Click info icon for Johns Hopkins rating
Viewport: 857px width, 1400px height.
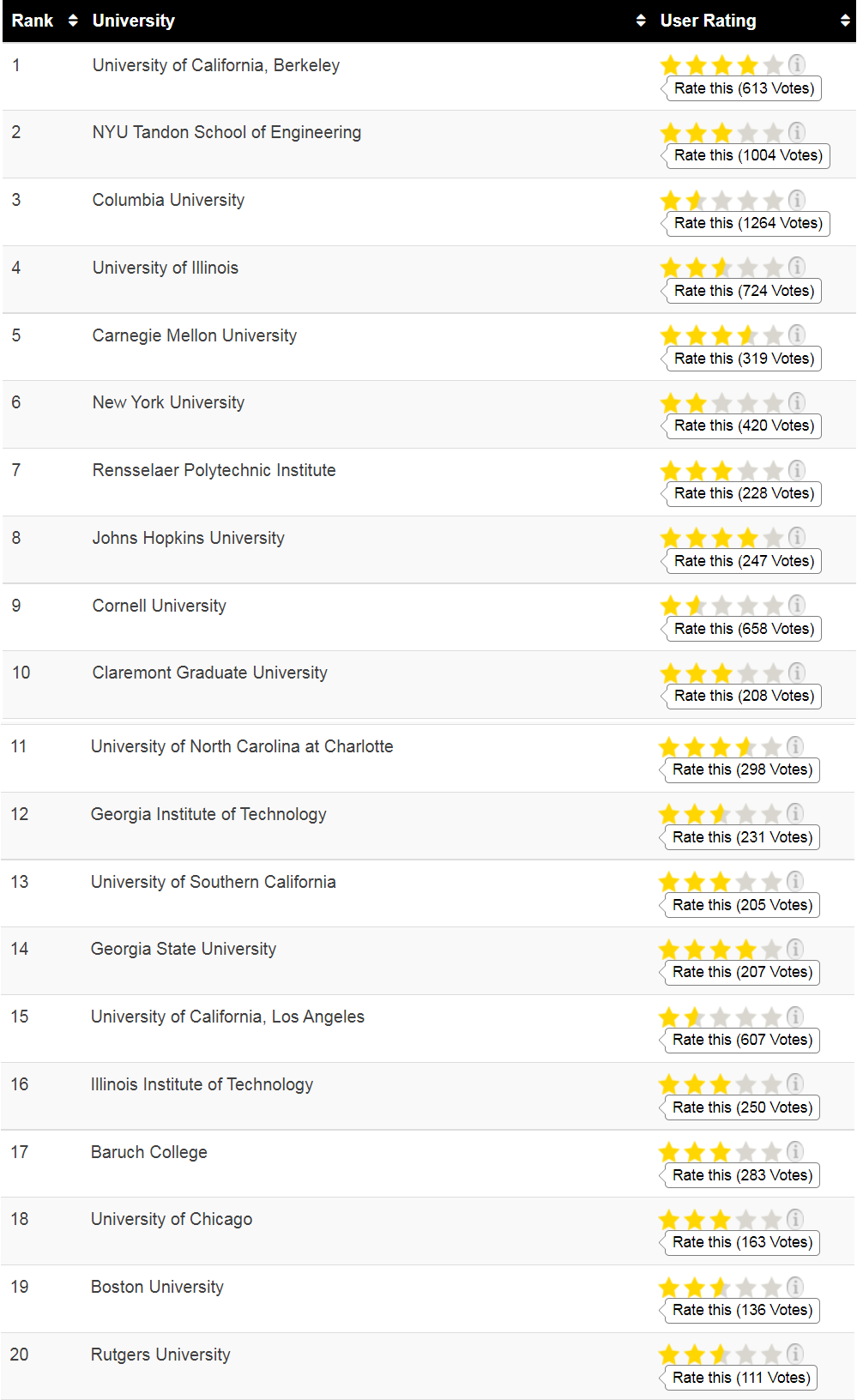(x=797, y=537)
